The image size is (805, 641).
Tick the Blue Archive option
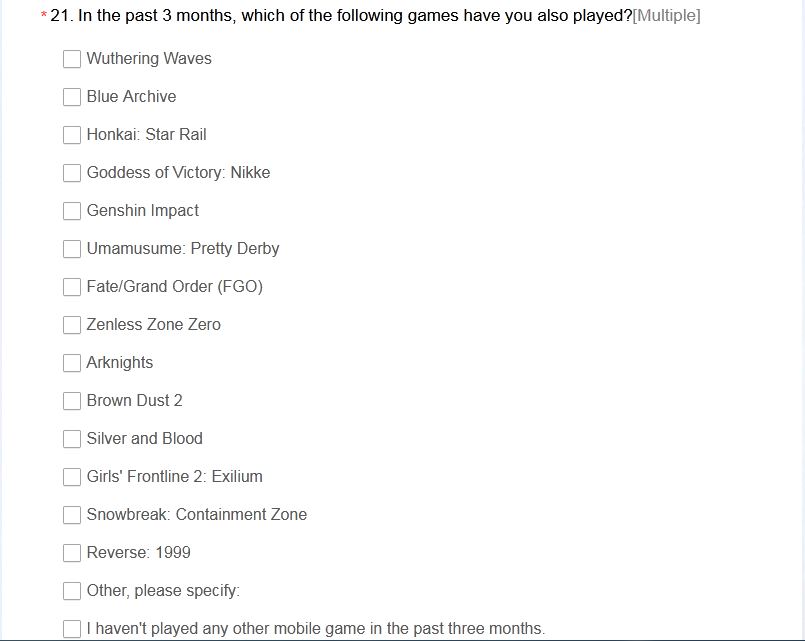click(x=72, y=97)
